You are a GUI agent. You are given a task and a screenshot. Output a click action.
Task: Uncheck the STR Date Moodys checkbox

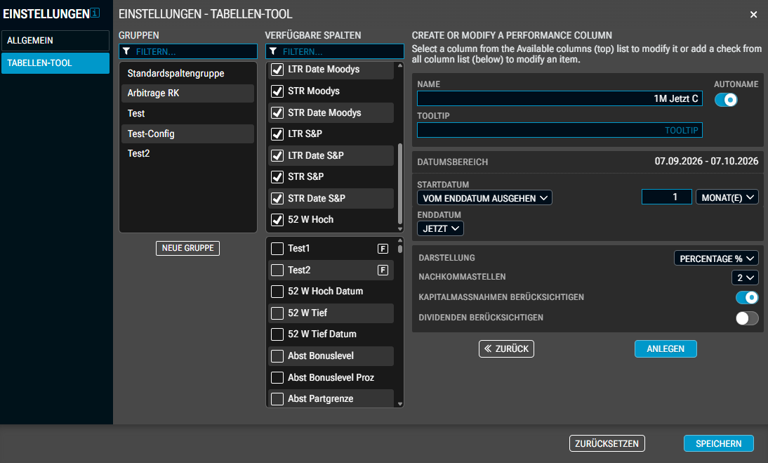277,113
